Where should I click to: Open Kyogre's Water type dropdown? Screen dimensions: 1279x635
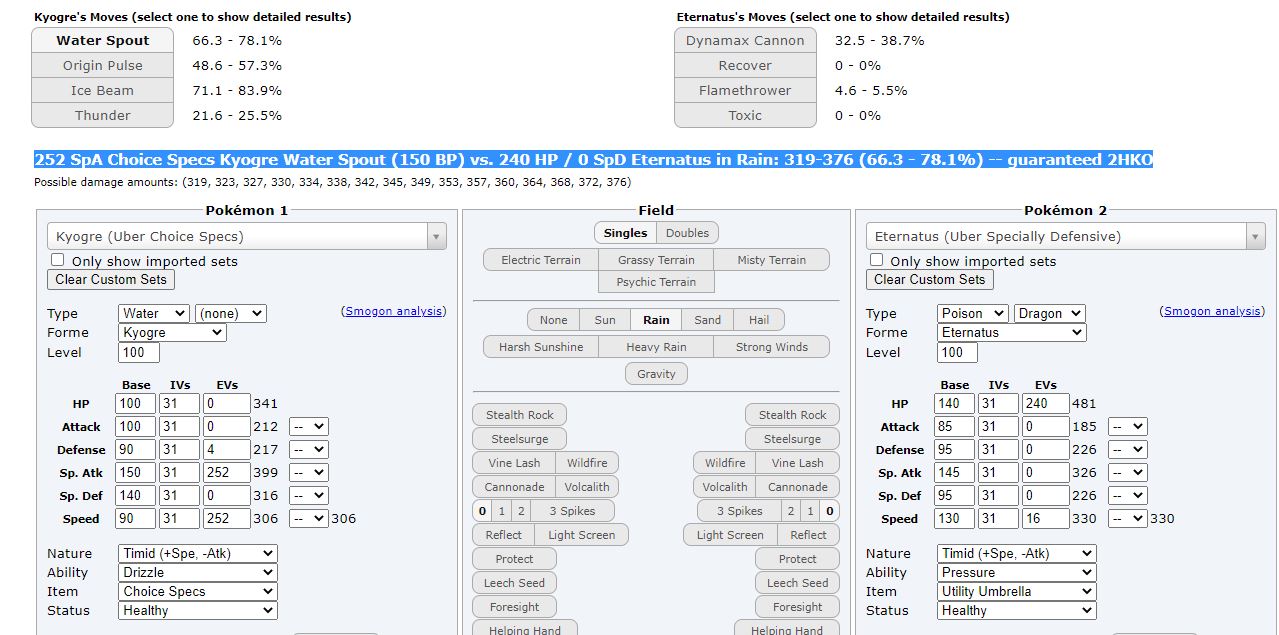pos(153,313)
